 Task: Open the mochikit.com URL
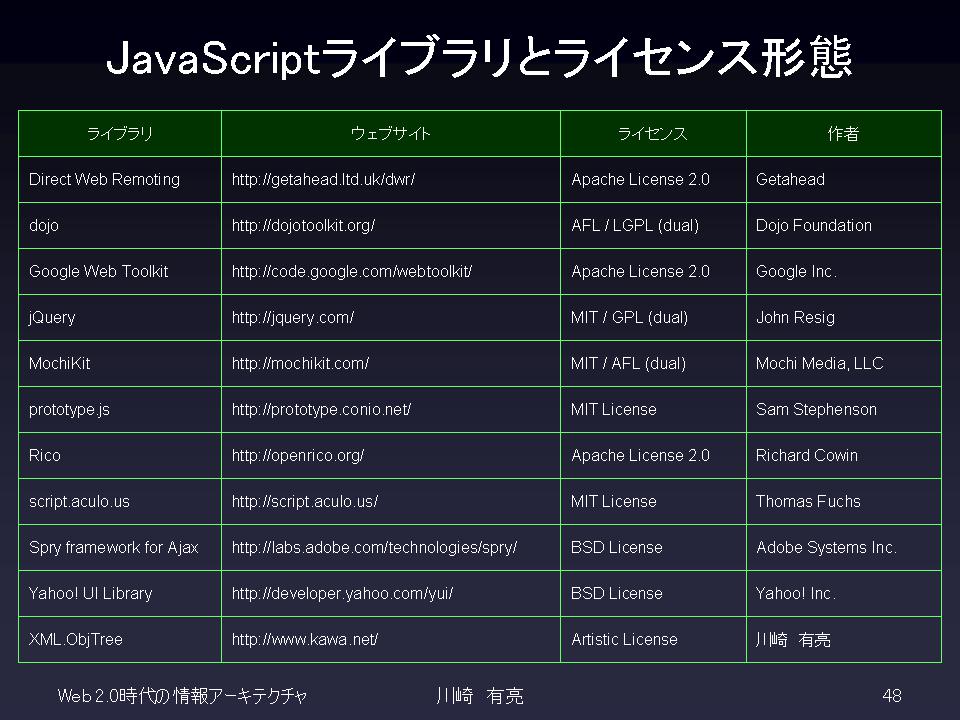pyautogui.click(x=300, y=364)
